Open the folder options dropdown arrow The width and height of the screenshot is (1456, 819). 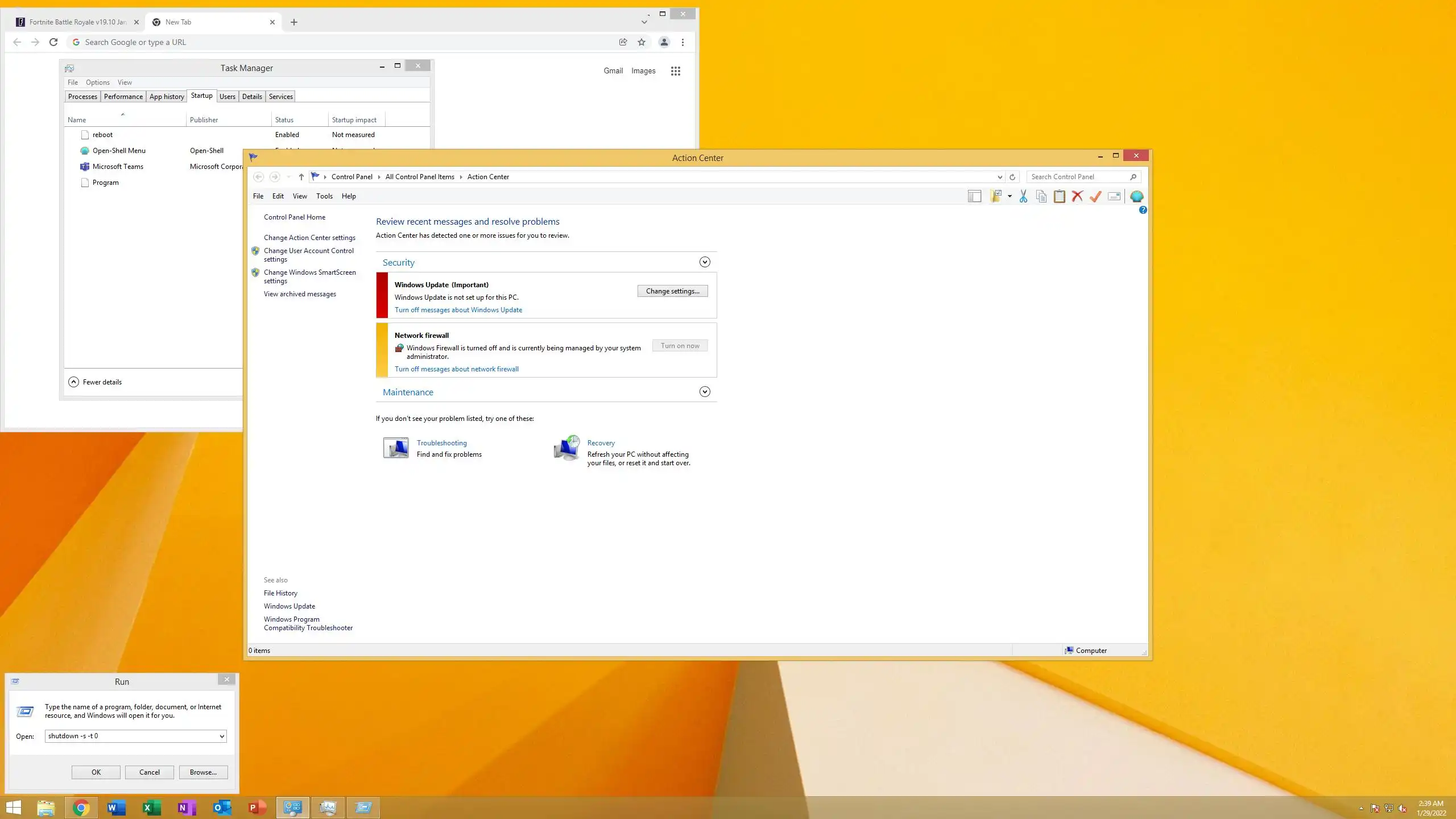(x=1010, y=196)
